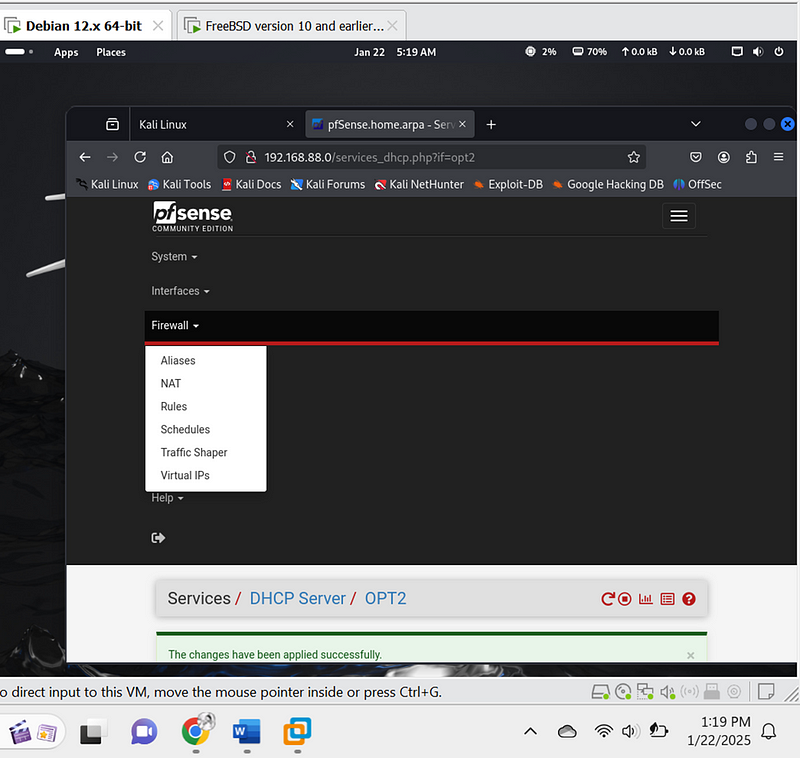Open Exploit-DB bookmark

coord(508,185)
